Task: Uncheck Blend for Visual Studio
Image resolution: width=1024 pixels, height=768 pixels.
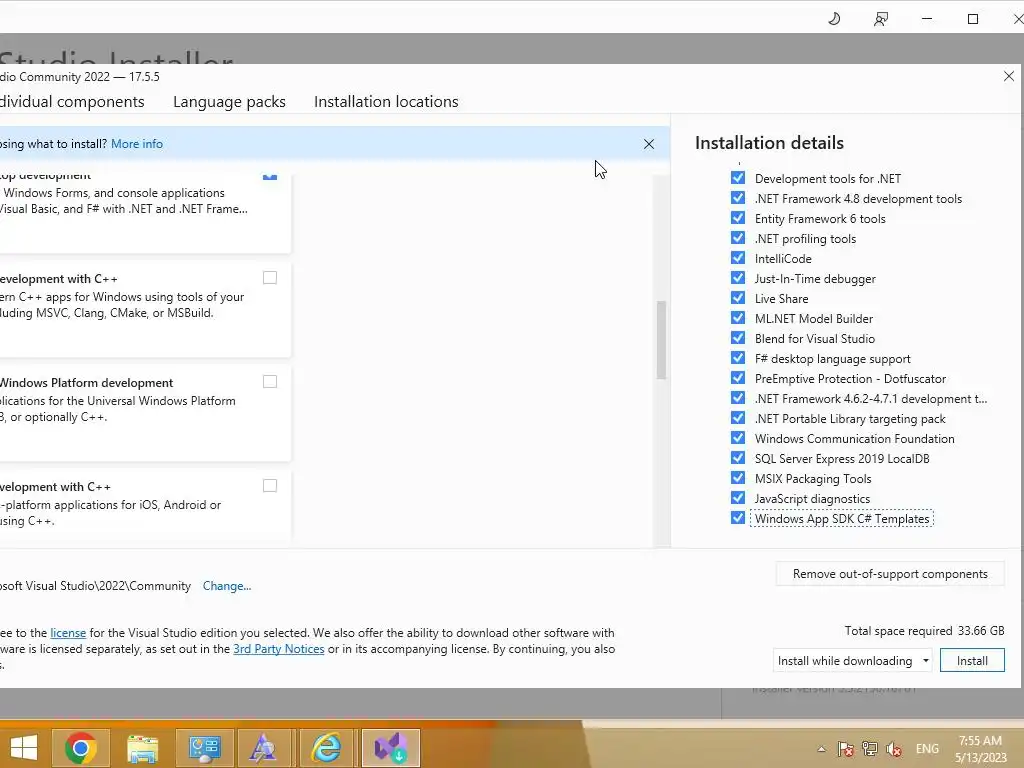Action: [738, 338]
